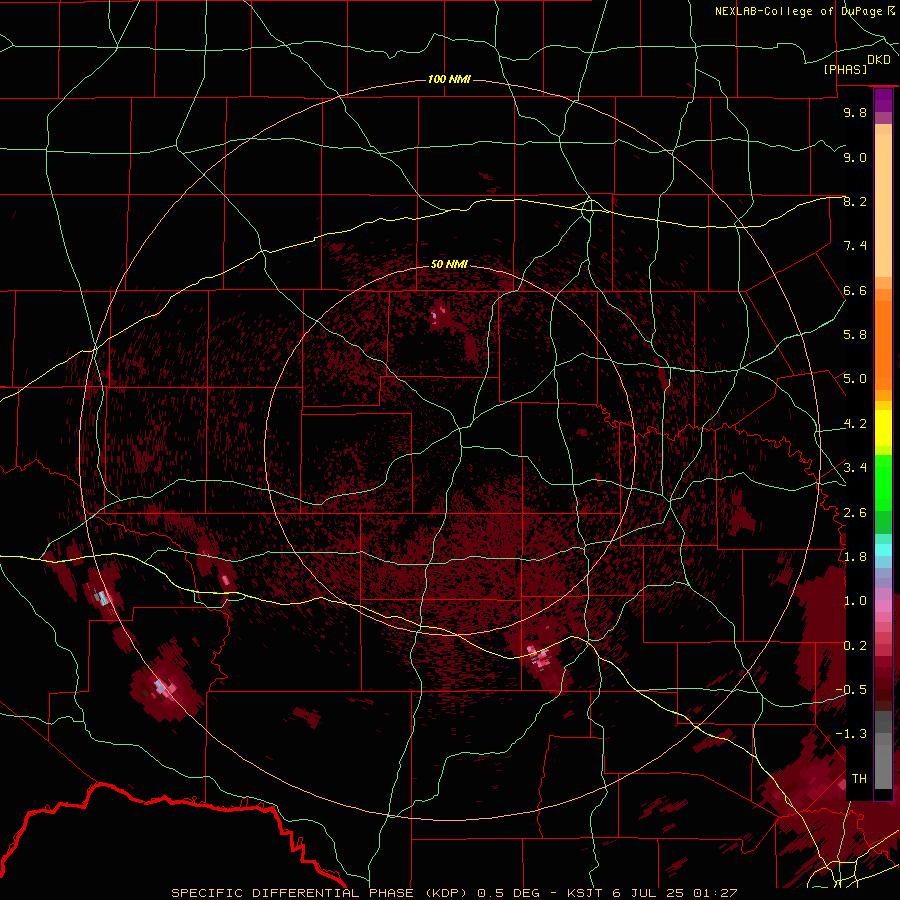Image resolution: width=900 pixels, height=900 pixels.
Task: Click the storm cell southeast of 50 NMI ring
Action: click(x=542, y=660)
